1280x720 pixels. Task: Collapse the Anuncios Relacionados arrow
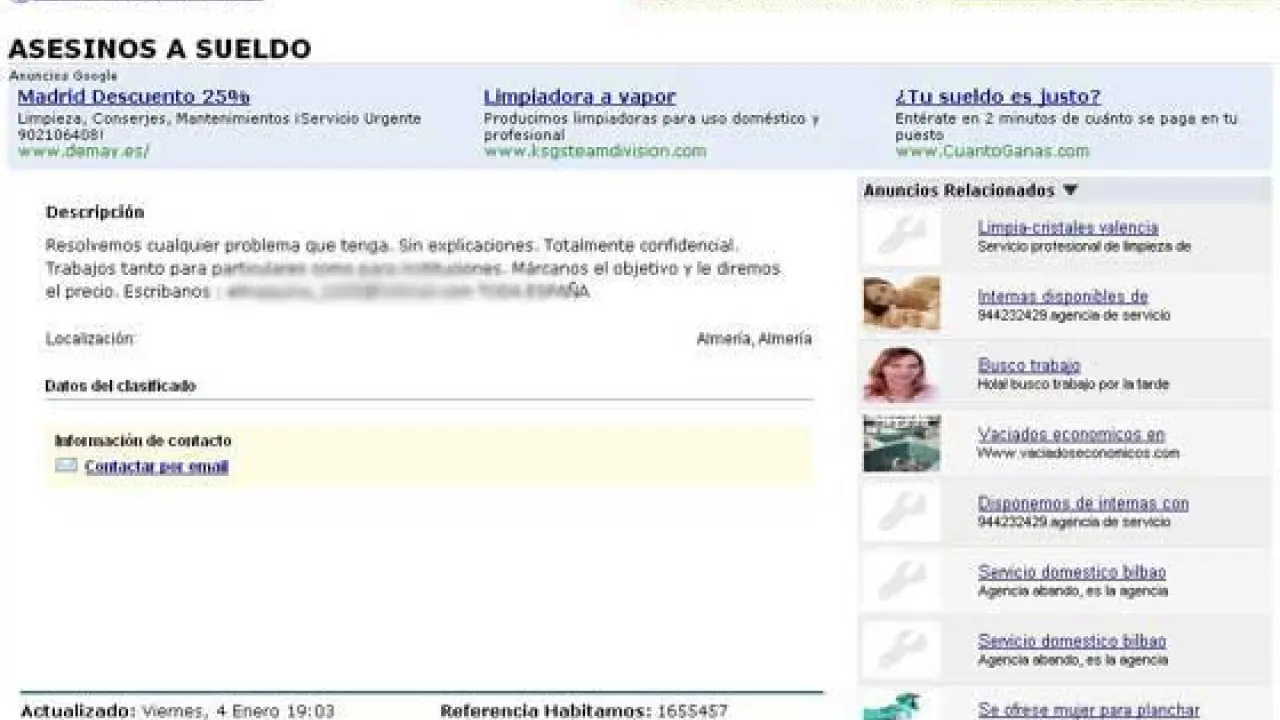(1070, 190)
